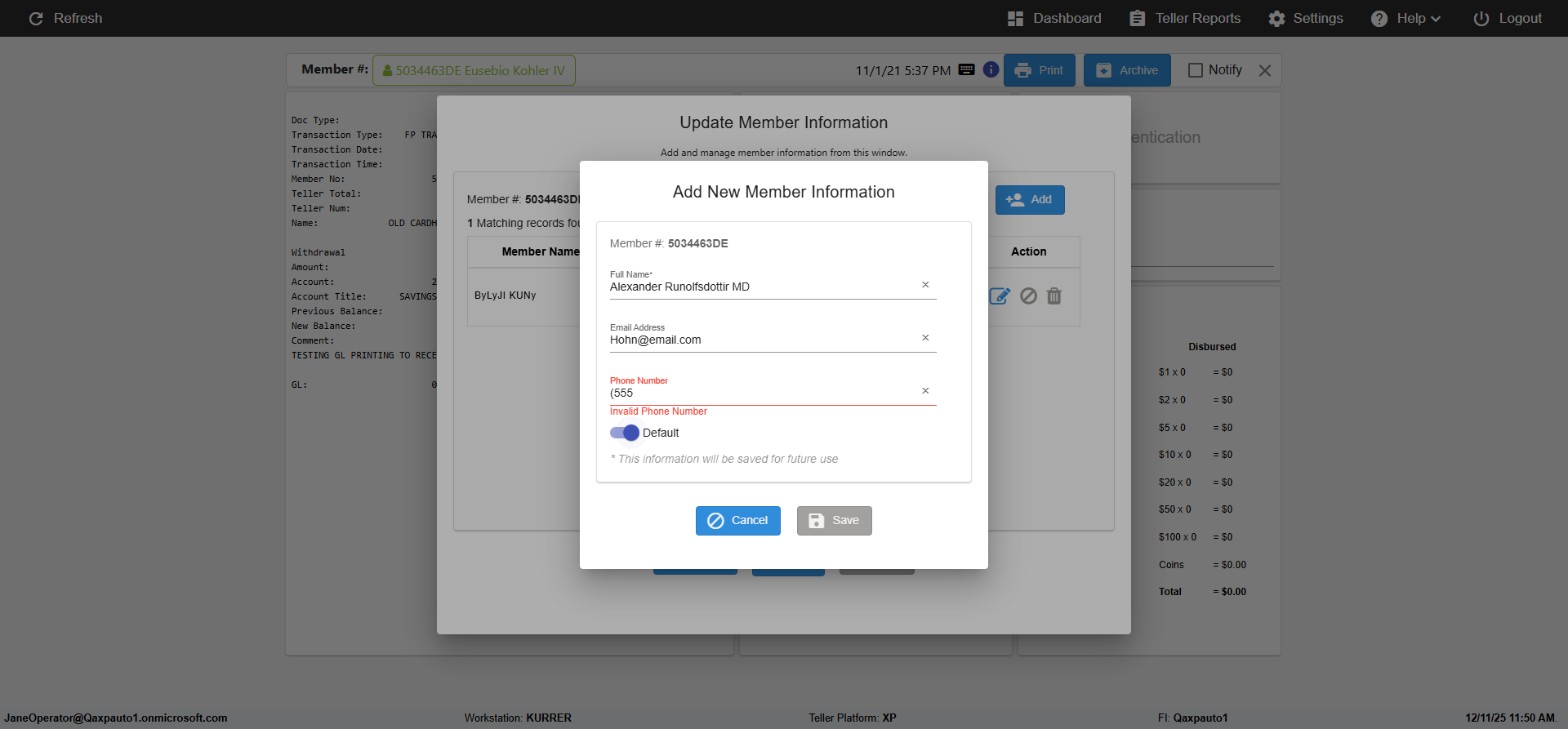Image resolution: width=1568 pixels, height=729 pixels.
Task: Toggle the Default switch off
Action: 625,433
